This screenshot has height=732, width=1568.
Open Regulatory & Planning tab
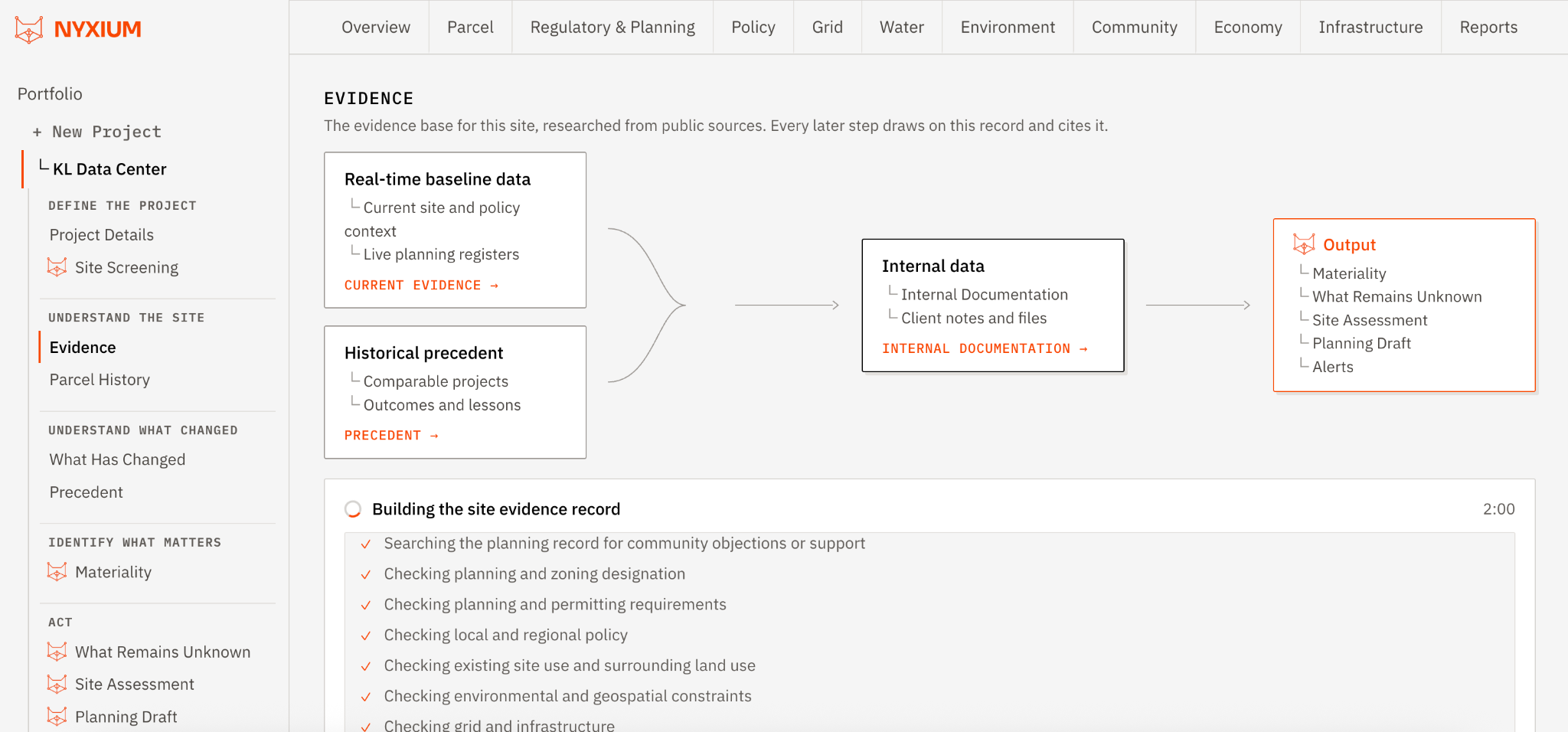pos(612,27)
